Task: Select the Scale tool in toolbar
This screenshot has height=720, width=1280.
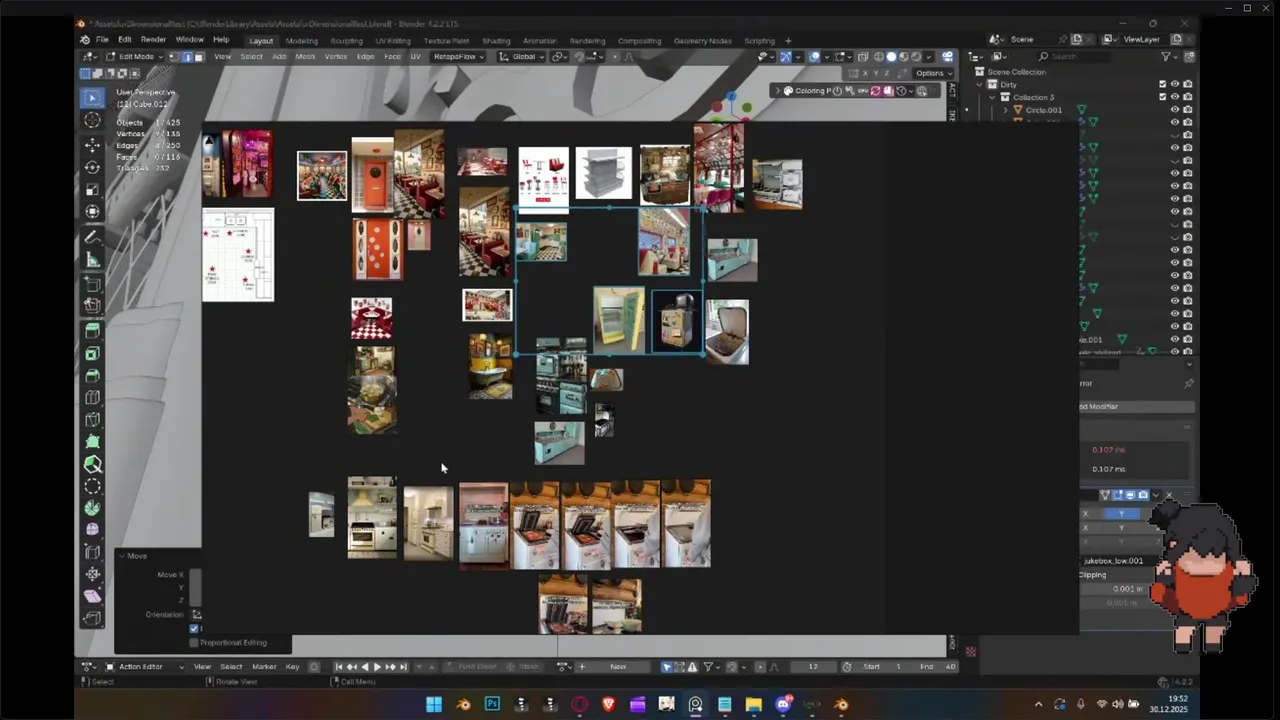Action: pos(92,190)
